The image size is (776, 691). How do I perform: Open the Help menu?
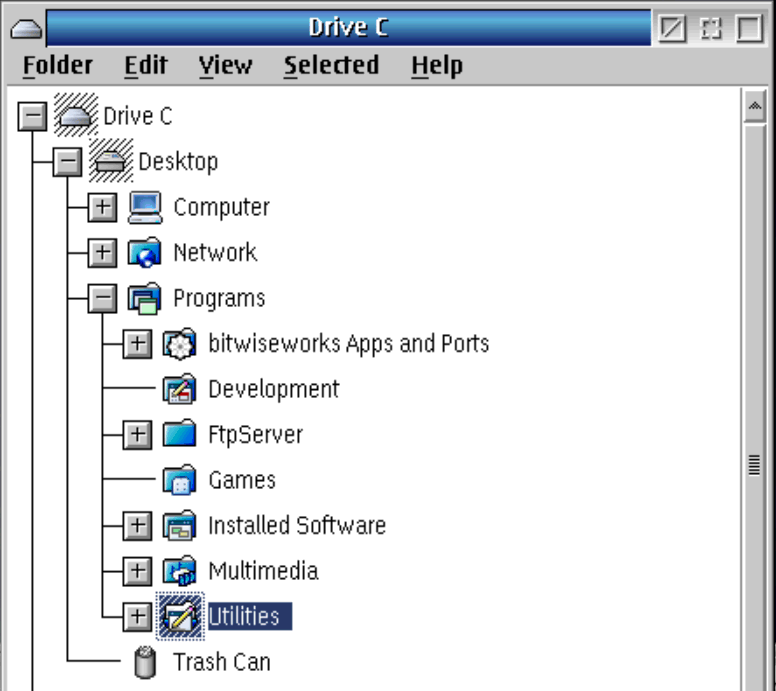coord(437,65)
